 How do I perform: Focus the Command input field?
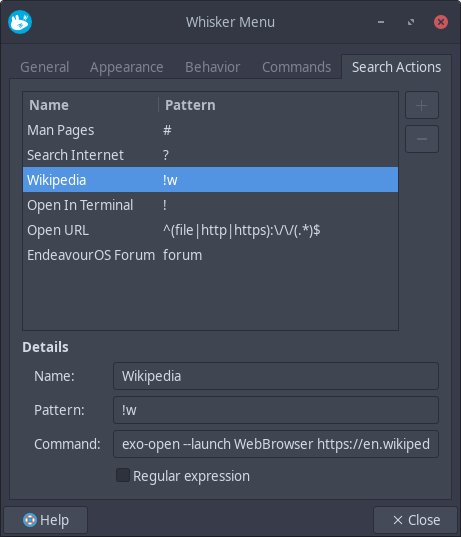[276, 444]
